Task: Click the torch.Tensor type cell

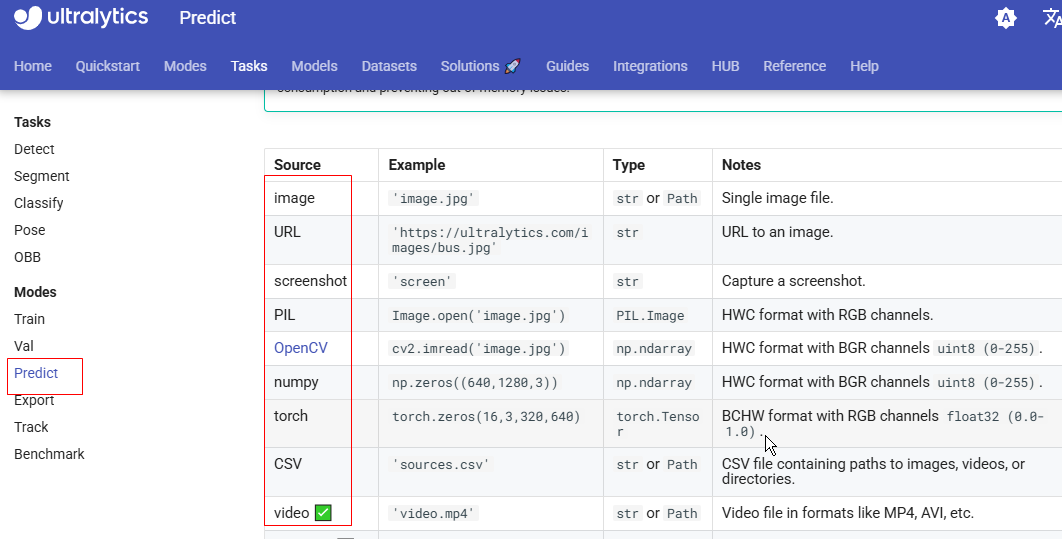Action: (x=657, y=424)
